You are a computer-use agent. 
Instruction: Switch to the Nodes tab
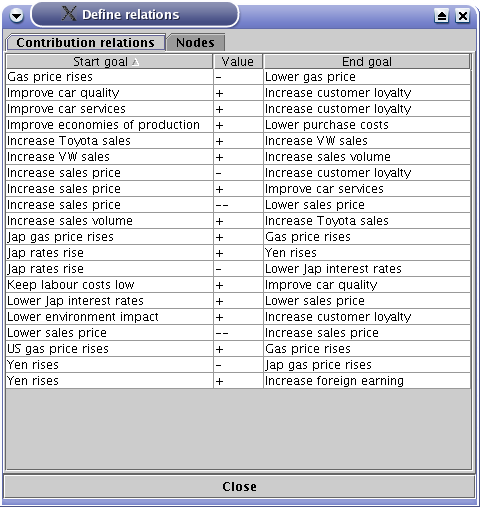[196, 43]
